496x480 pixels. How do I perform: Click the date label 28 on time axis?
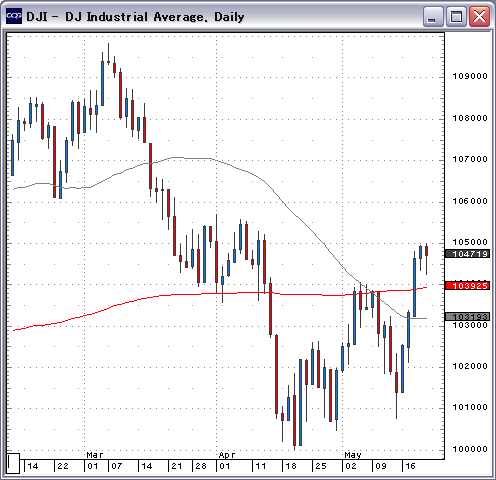[x=201, y=466]
